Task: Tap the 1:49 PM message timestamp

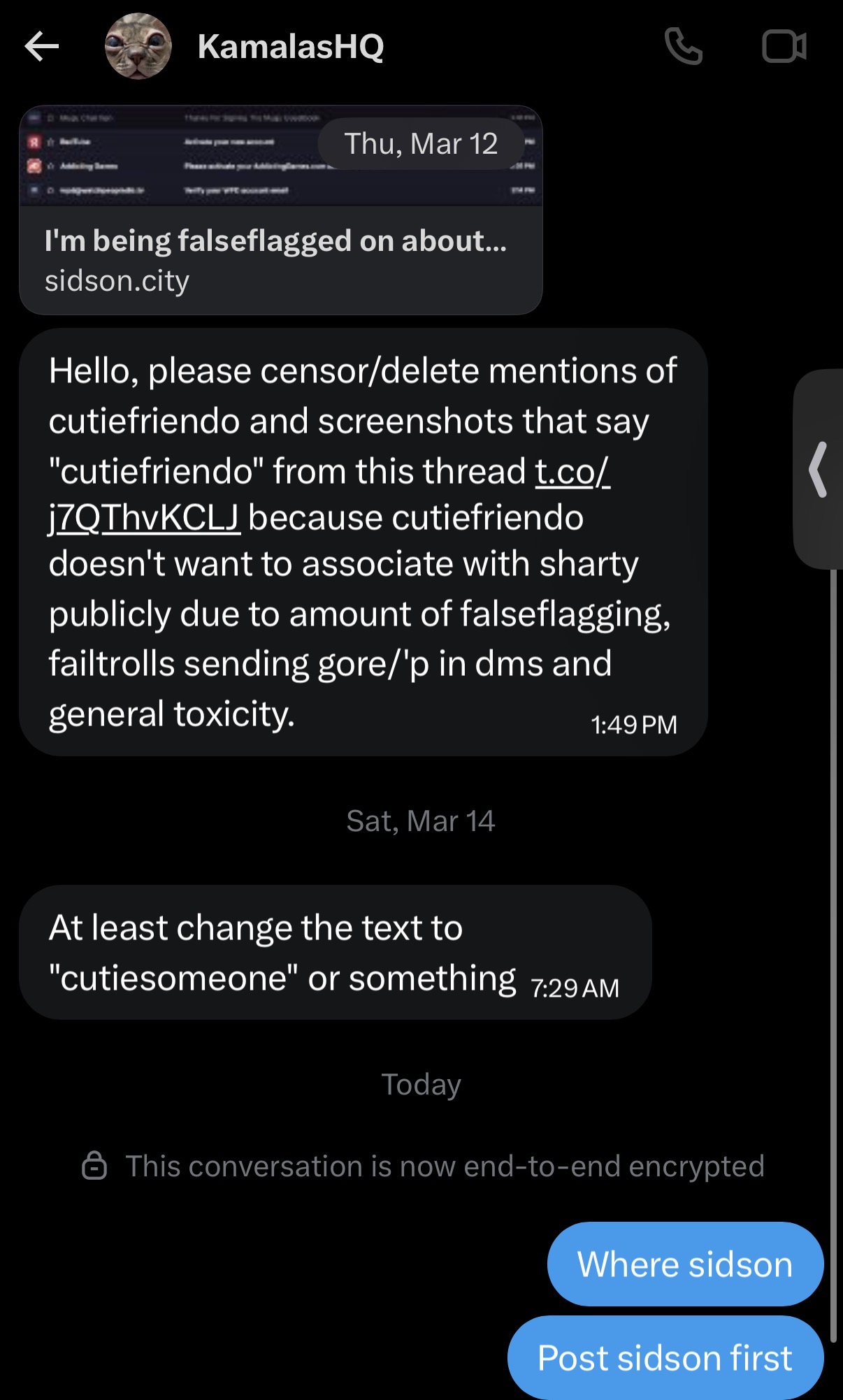Action: (634, 725)
